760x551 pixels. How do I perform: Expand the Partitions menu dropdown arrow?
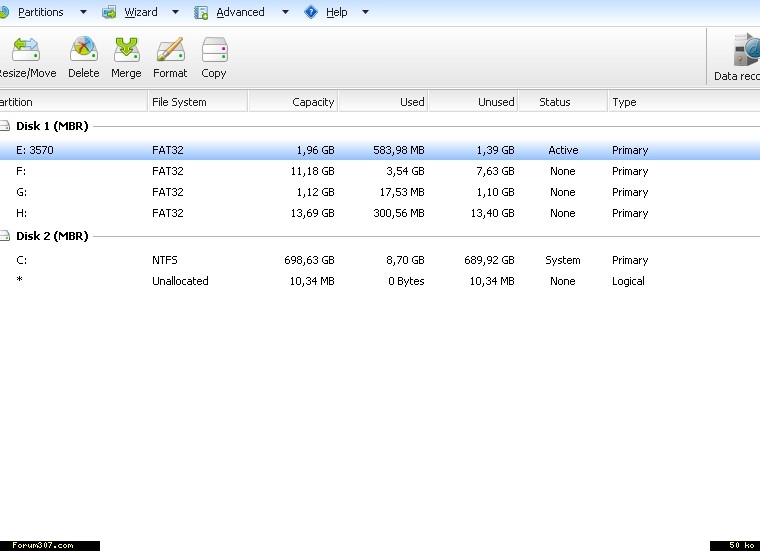click(x=81, y=12)
